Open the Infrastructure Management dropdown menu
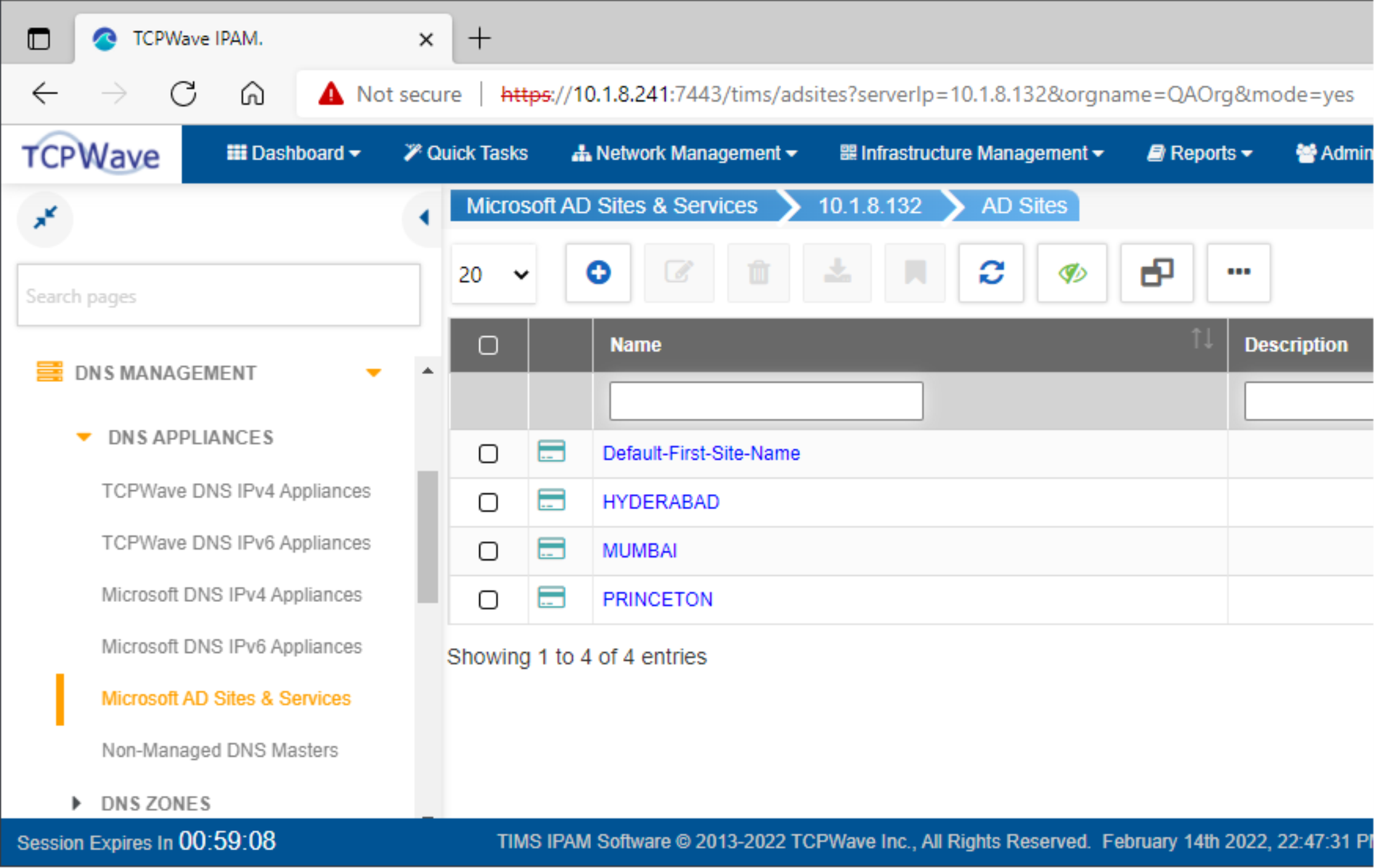The image size is (1374, 868). point(972,153)
